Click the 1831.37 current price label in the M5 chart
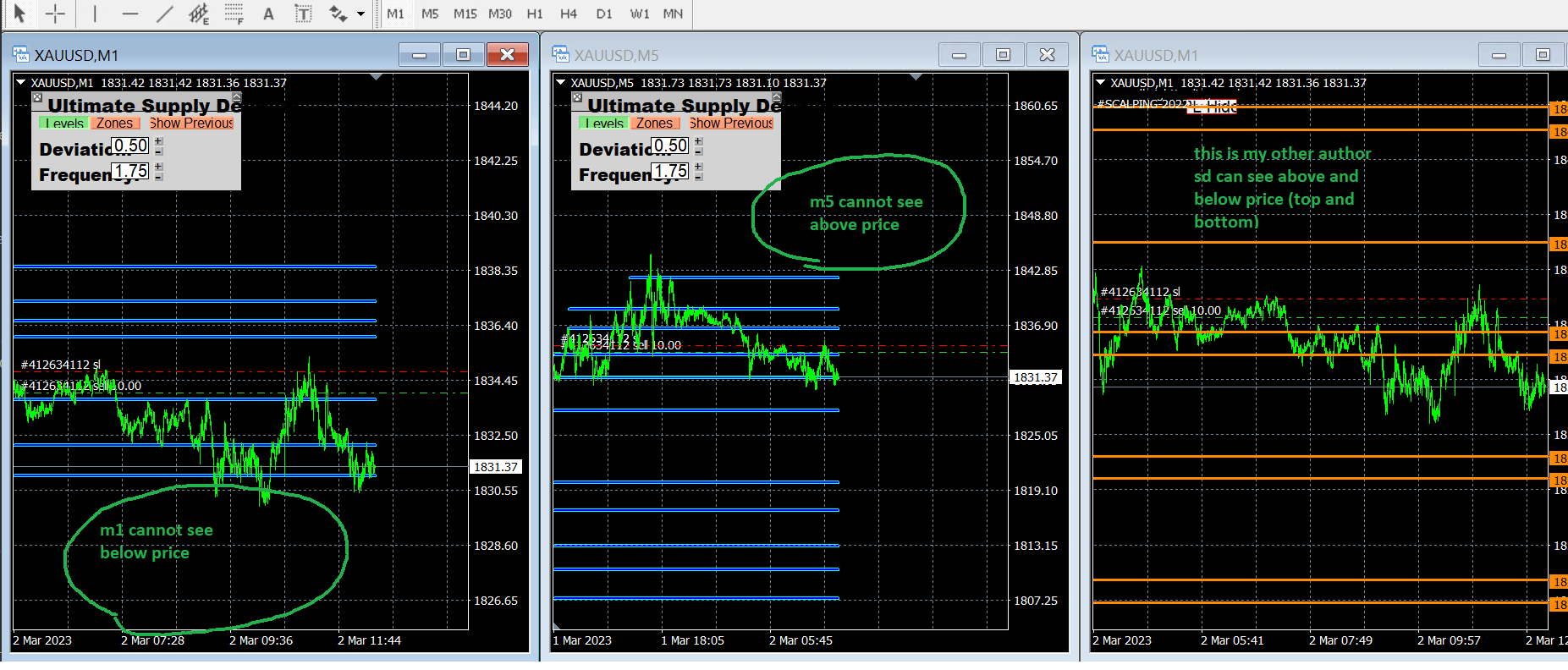Viewport: 1568px width, 670px height. (x=1036, y=377)
